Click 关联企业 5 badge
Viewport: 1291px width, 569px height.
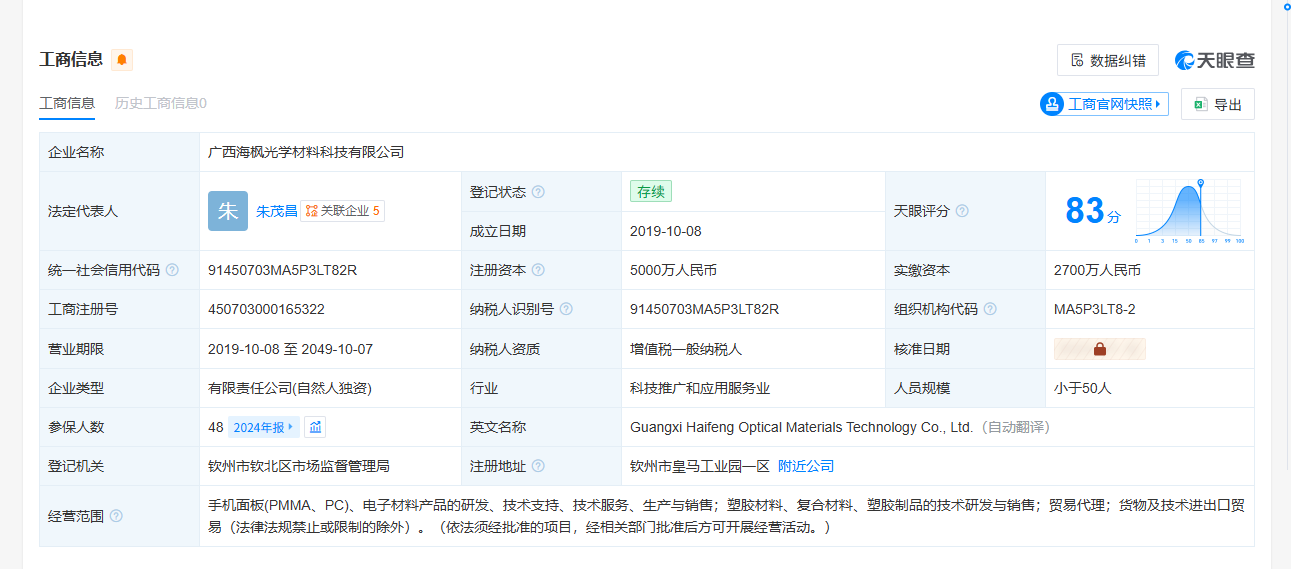342,211
